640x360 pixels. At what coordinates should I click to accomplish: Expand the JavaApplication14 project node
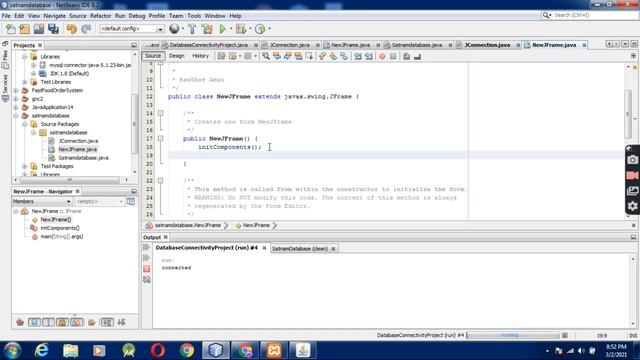point(16,107)
